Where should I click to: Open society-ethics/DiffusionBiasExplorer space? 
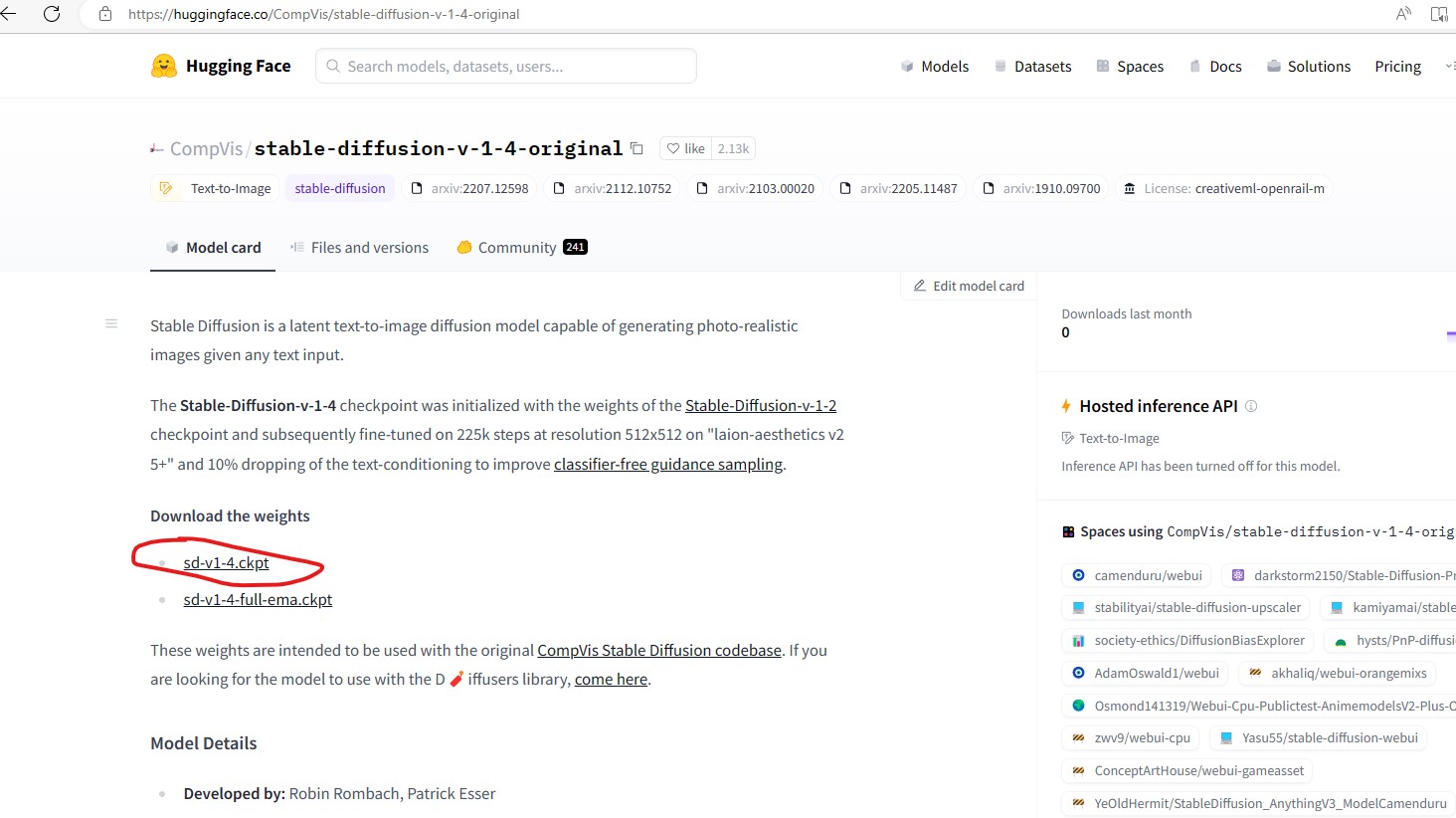1188,640
